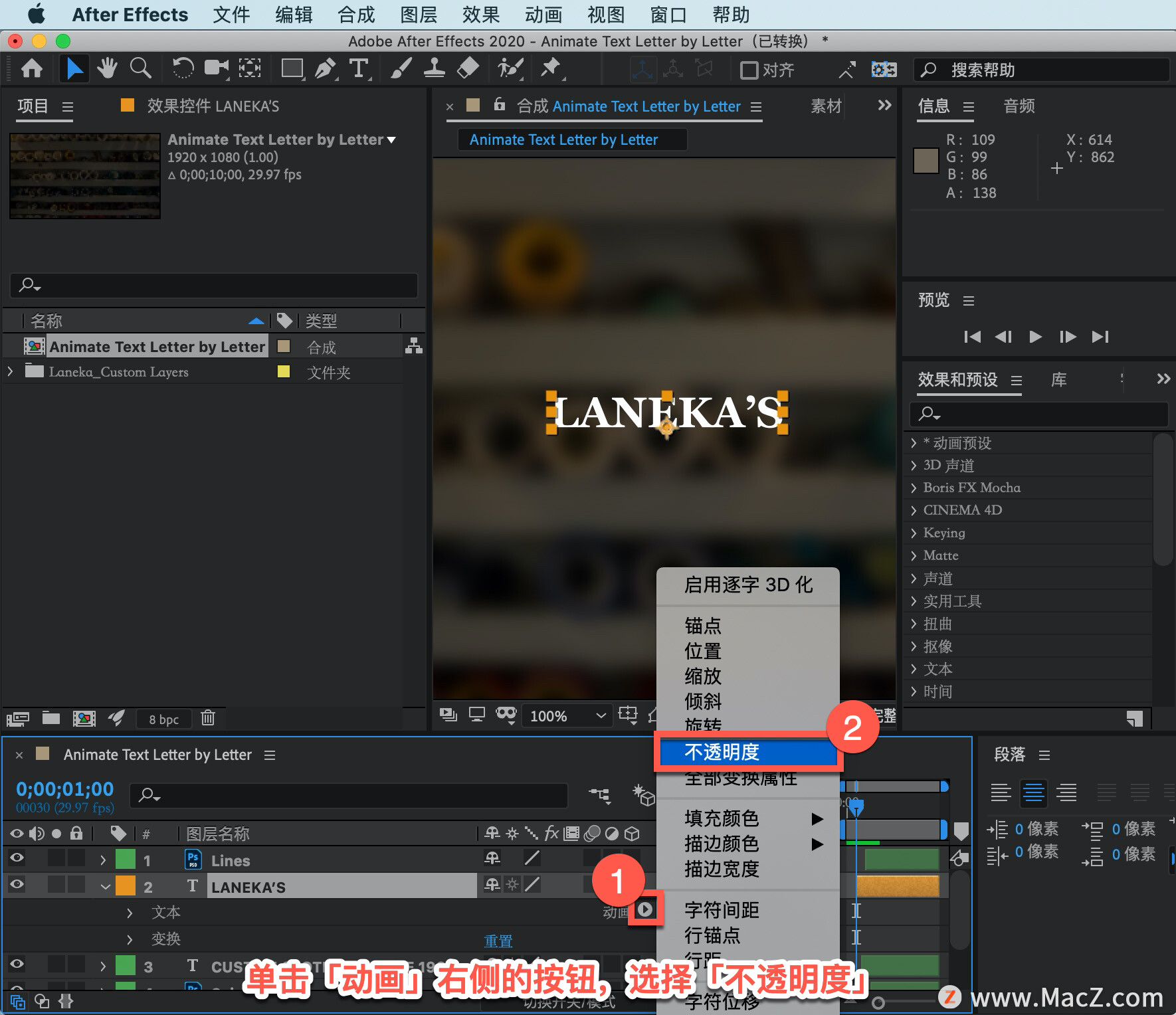Screen dimensions: 1176x1015
Task: Click the 重置 link in 变换 row
Action: (498, 941)
